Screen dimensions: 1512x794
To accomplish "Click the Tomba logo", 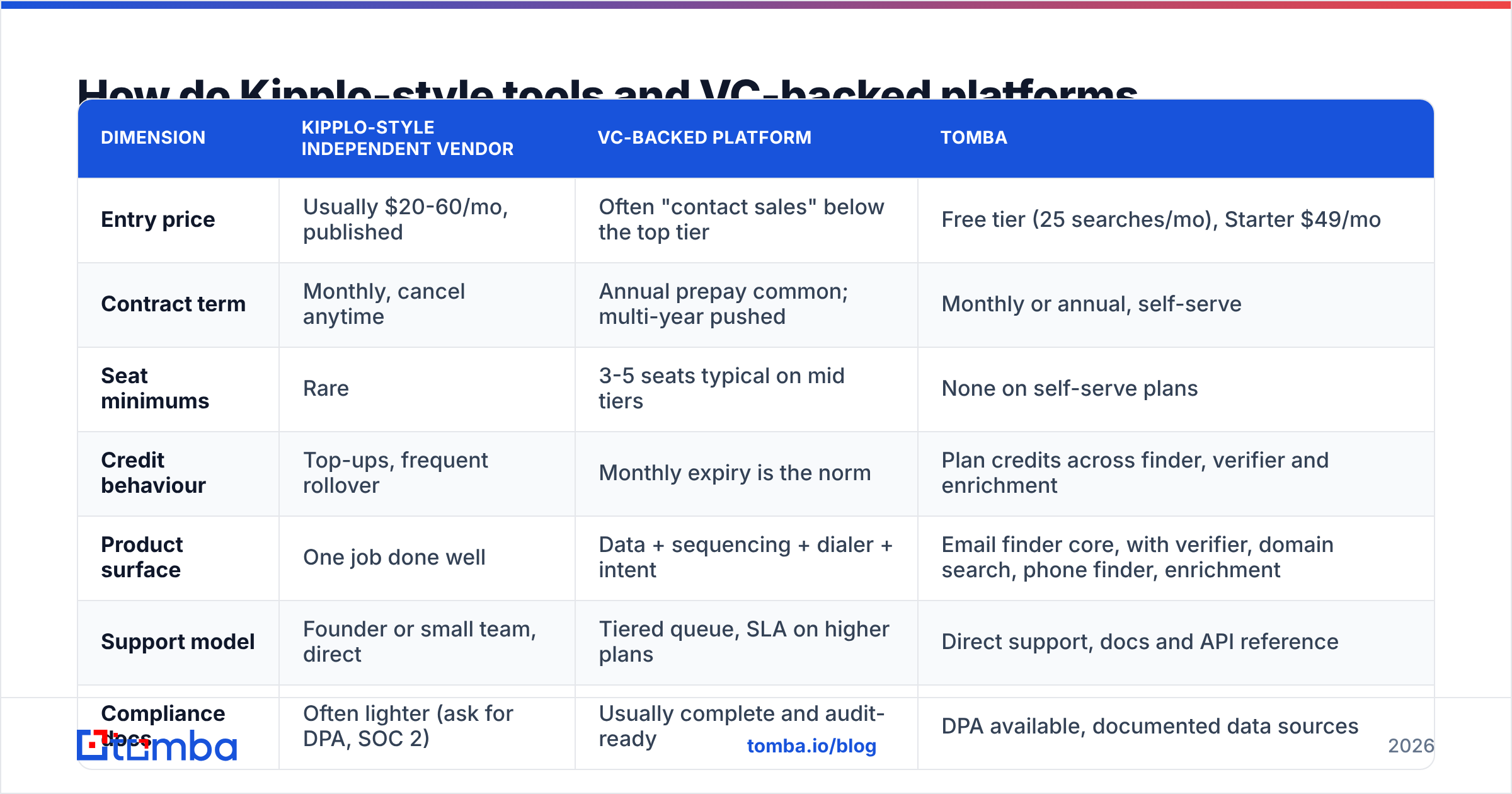I will click(x=157, y=746).
